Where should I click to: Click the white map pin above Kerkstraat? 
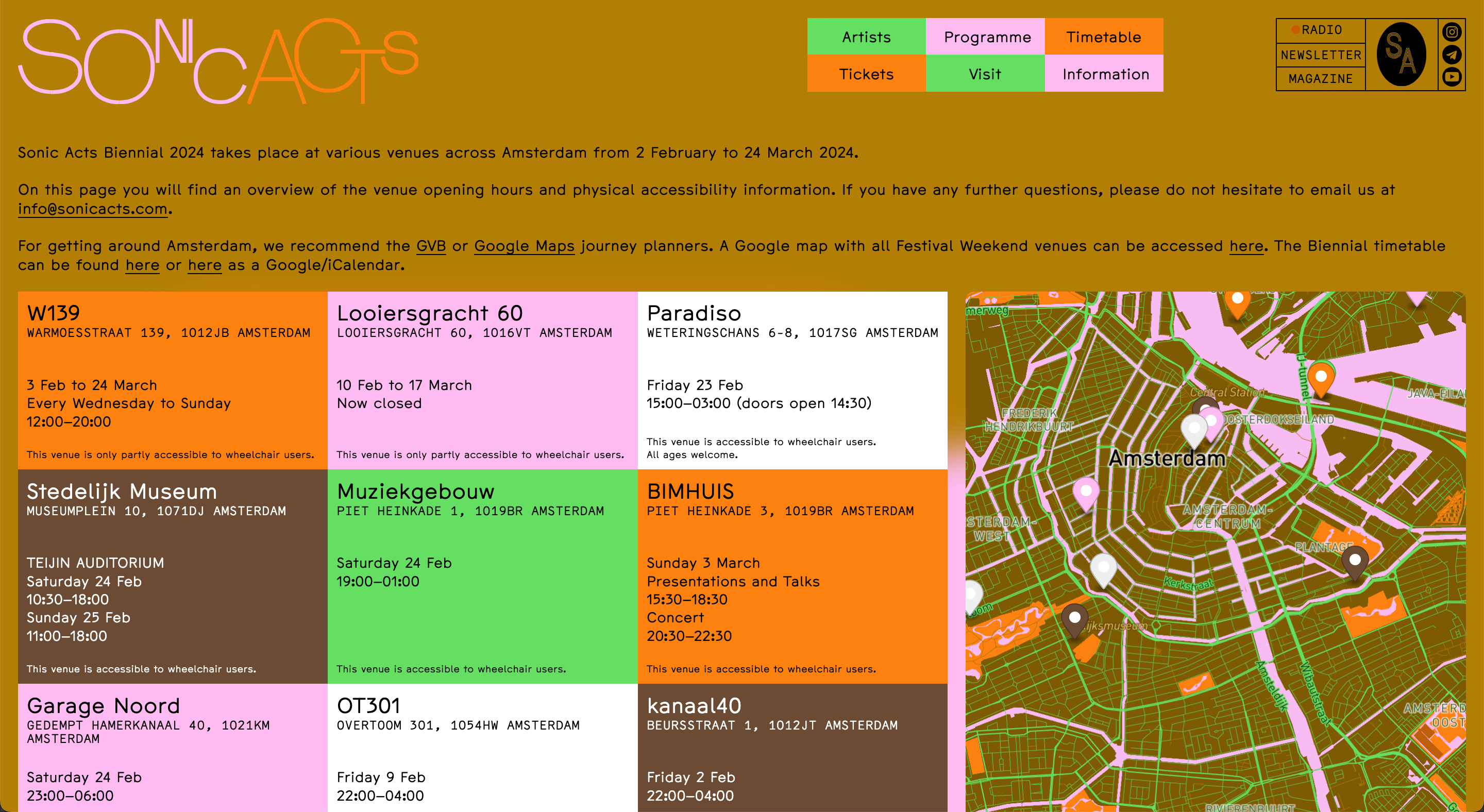1103,568
